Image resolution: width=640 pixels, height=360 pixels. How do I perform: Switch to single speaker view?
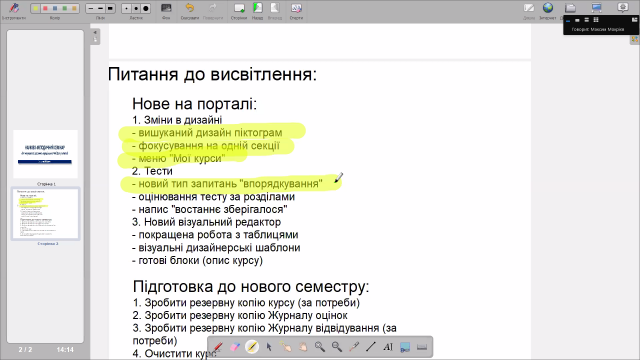pos(577,20)
